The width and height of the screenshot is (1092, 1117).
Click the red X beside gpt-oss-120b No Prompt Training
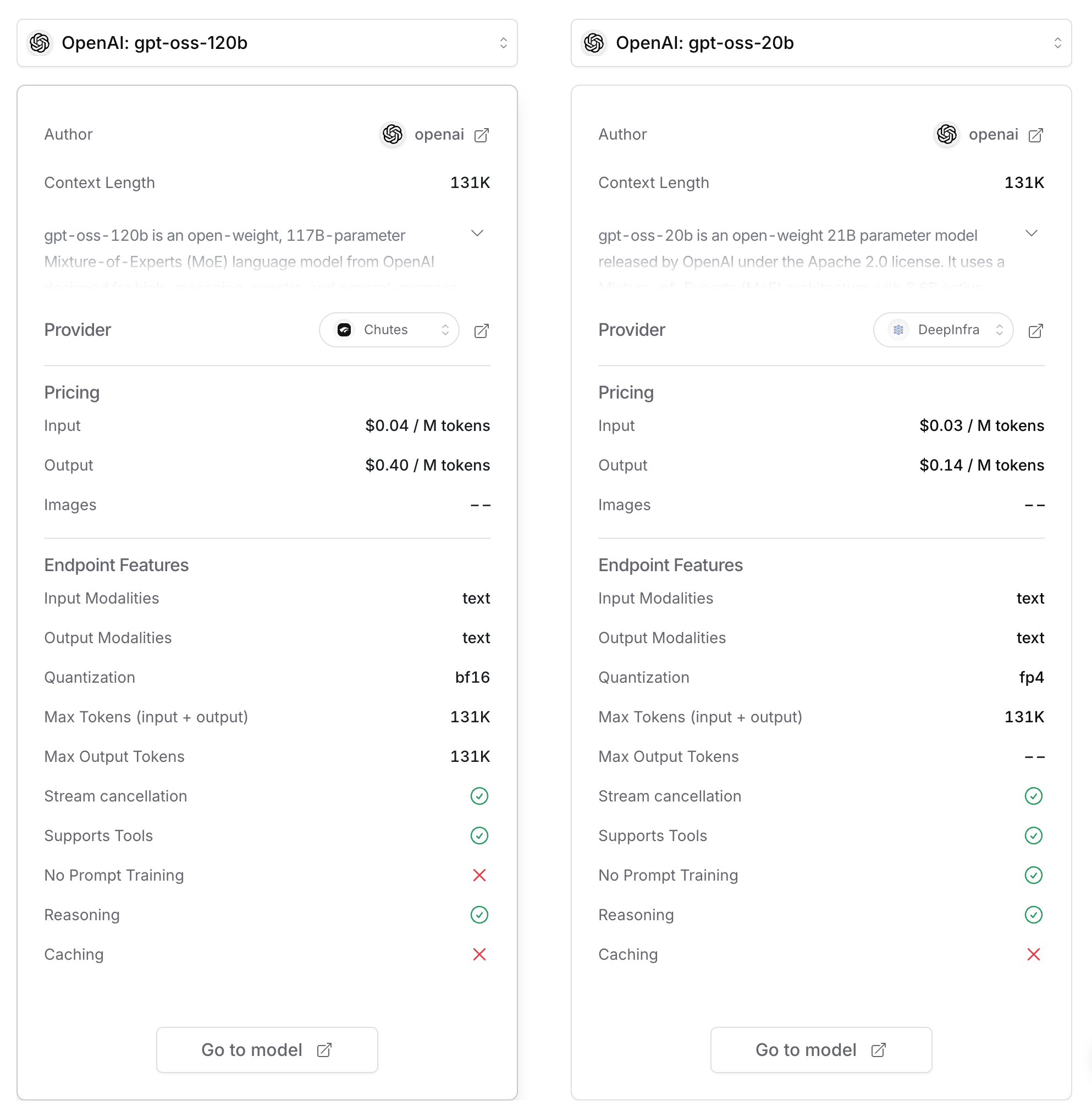[x=479, y=875]
